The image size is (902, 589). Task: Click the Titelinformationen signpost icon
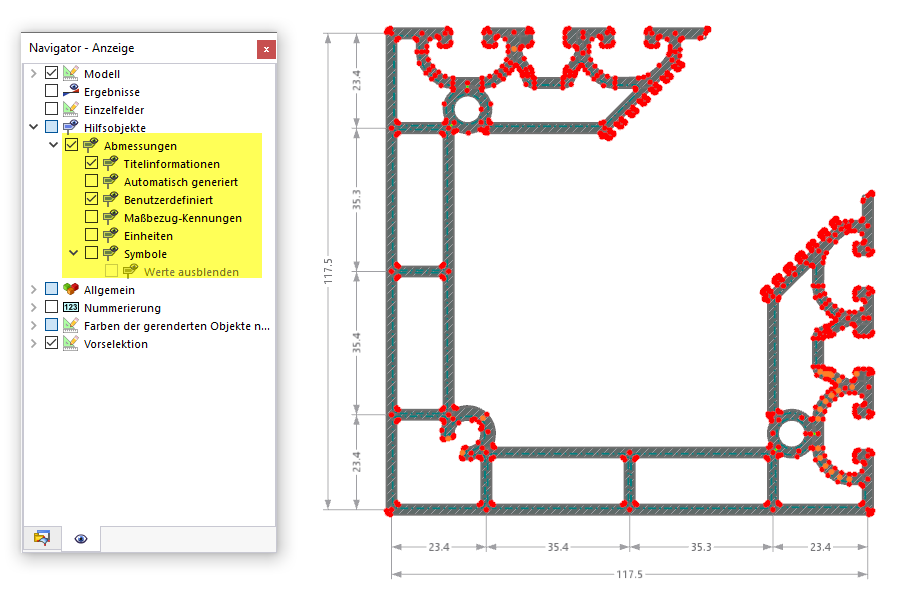click(x=110, y=163)
